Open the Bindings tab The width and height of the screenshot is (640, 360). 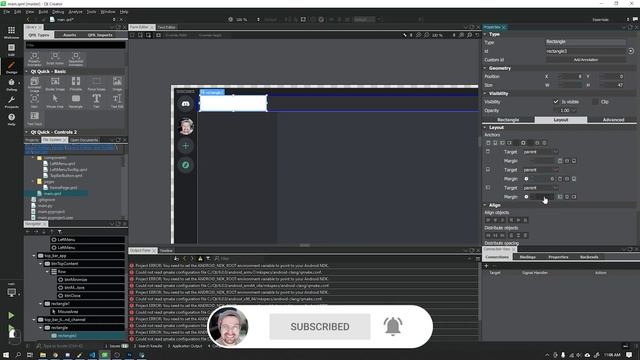click(x=528, y=257)
